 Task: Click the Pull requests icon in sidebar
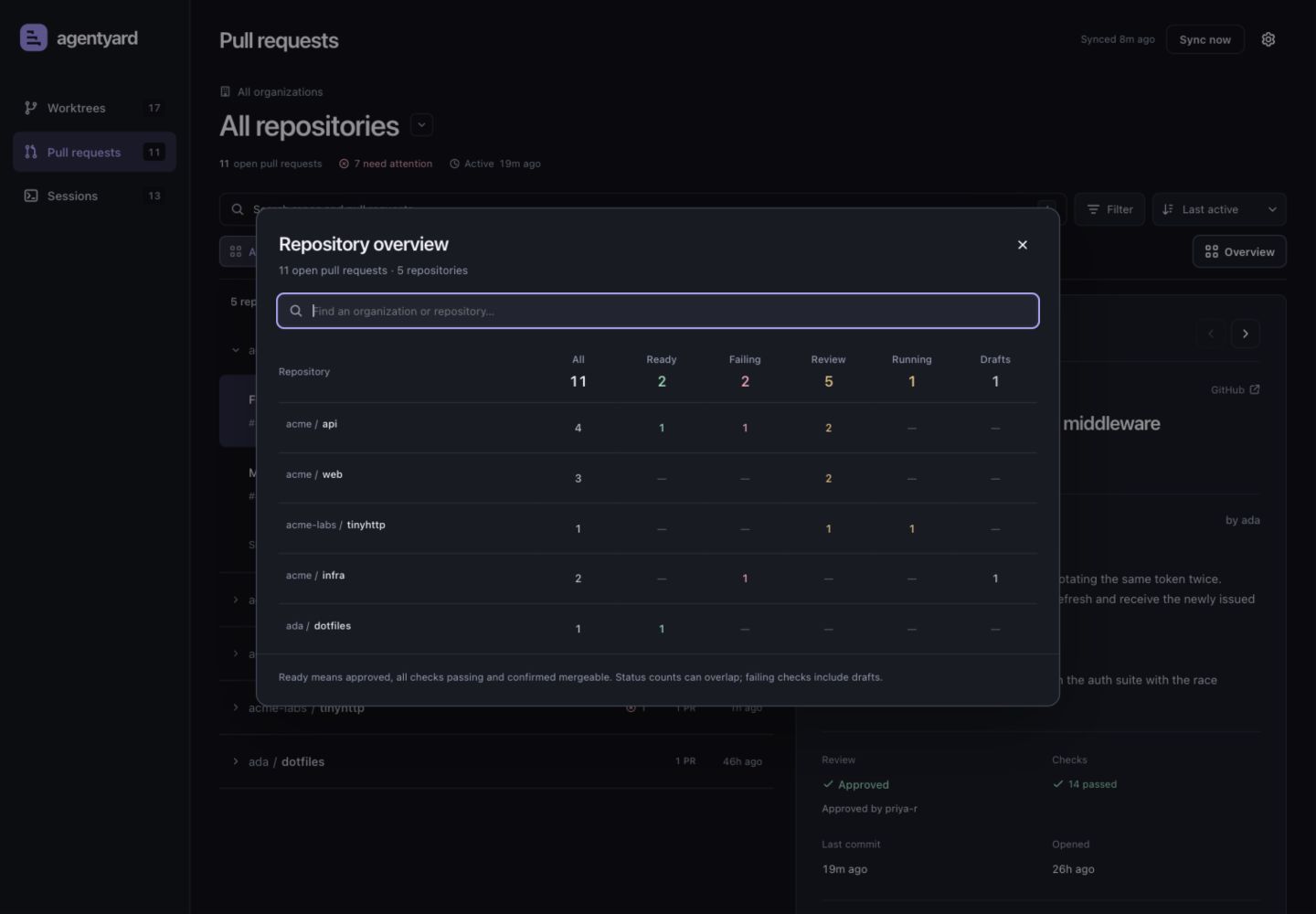[x=31, y=152]
